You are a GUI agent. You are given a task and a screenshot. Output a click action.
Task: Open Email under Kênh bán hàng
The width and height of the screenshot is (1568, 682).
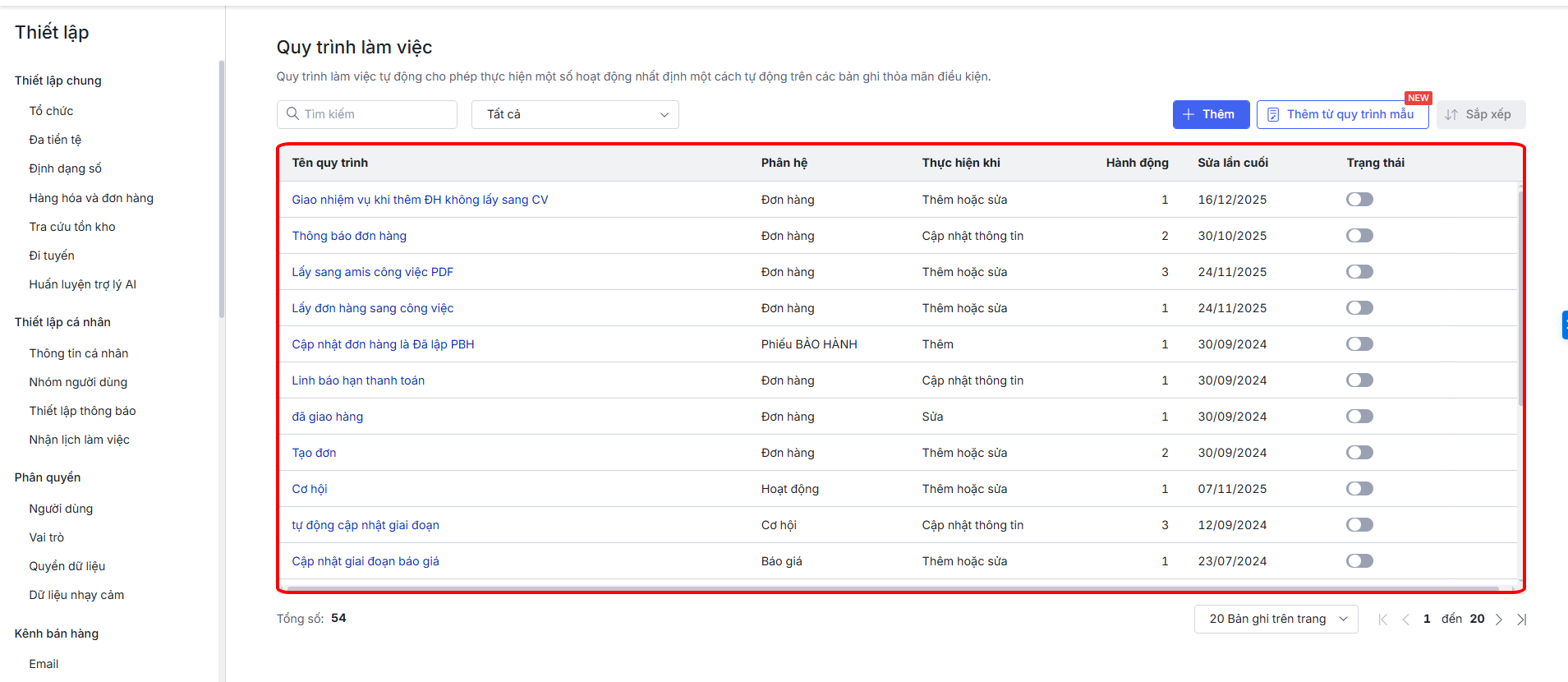44,664
